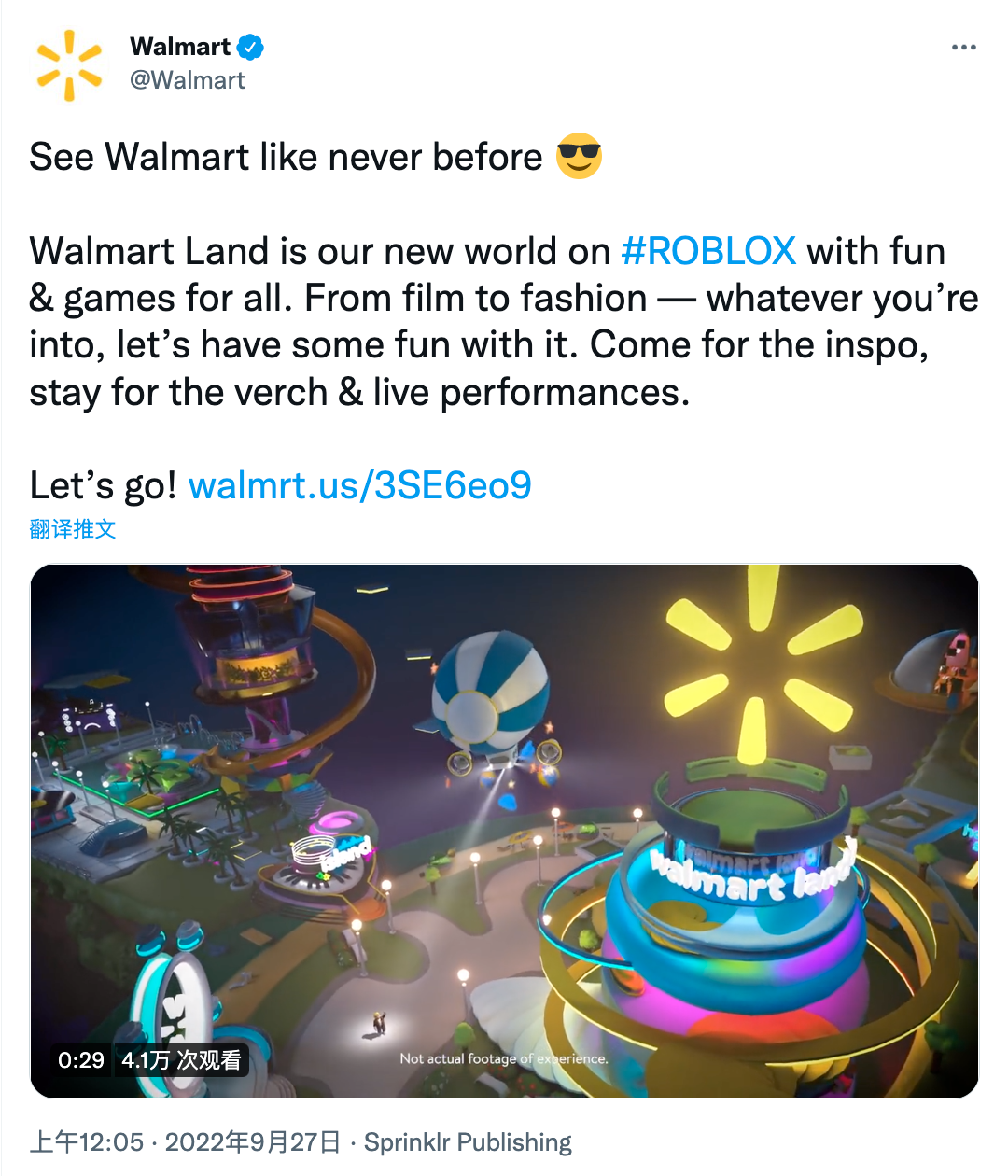Screen dimensions: 1008x1176
Task: Click the blue verified badge
Action: (x=250, y=47)
